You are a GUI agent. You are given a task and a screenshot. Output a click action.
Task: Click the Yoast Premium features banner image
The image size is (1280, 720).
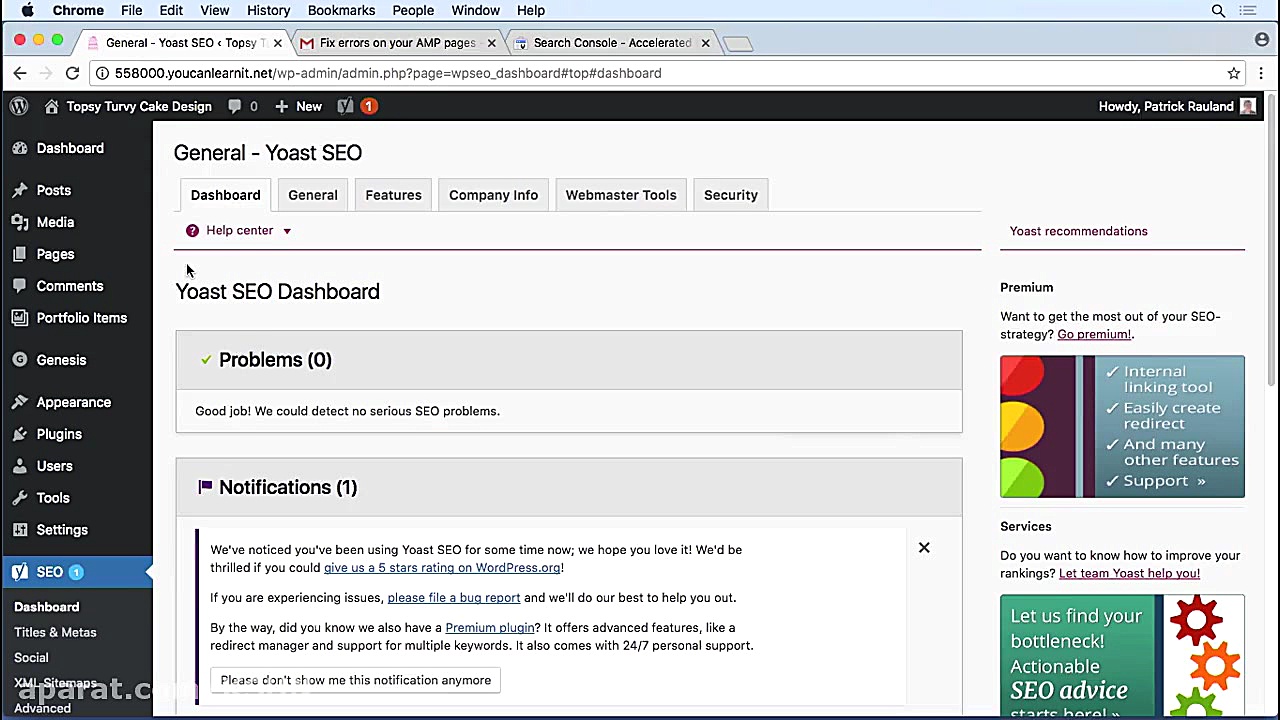coord(1122,427)
